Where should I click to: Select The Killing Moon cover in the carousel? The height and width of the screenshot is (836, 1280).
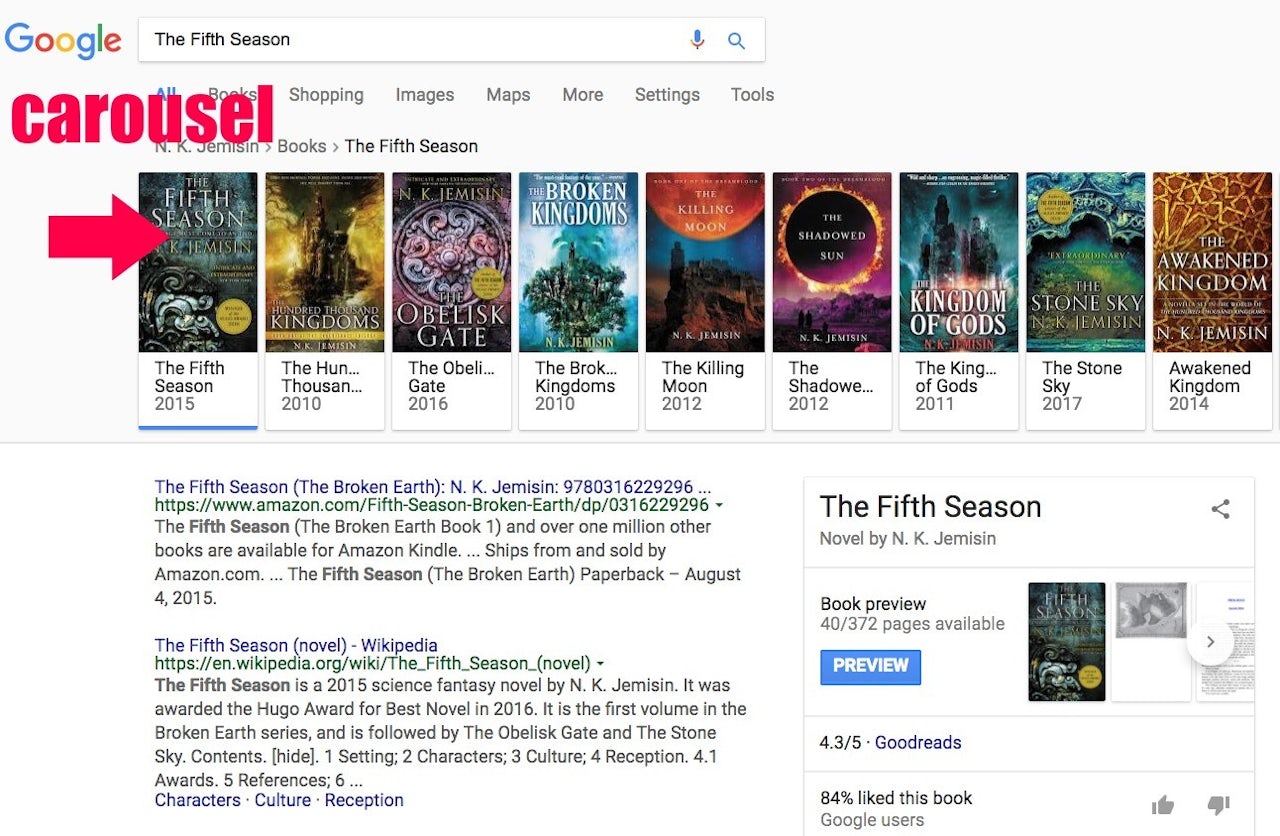tap(705, 262)
